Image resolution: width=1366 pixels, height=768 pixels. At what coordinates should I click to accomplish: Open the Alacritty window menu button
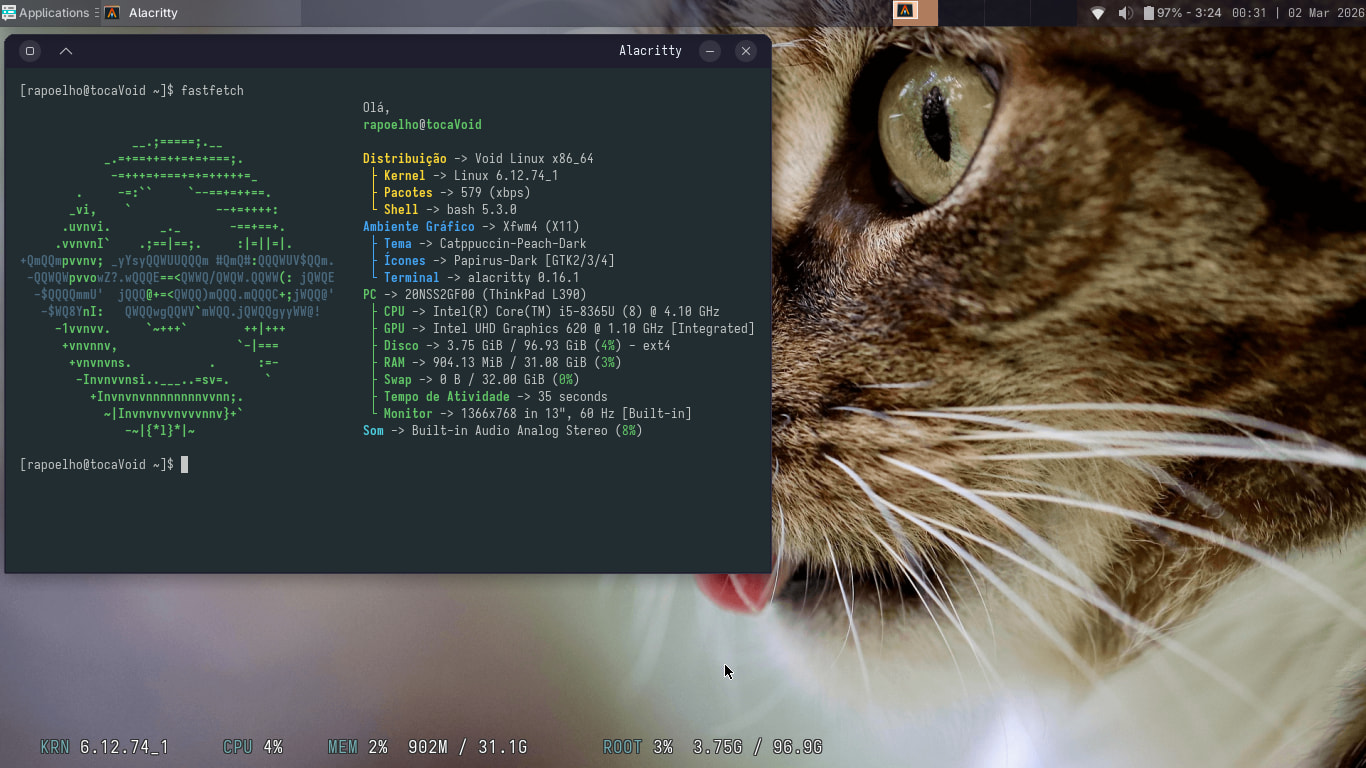pyautogui.click(x=30, y=51)
